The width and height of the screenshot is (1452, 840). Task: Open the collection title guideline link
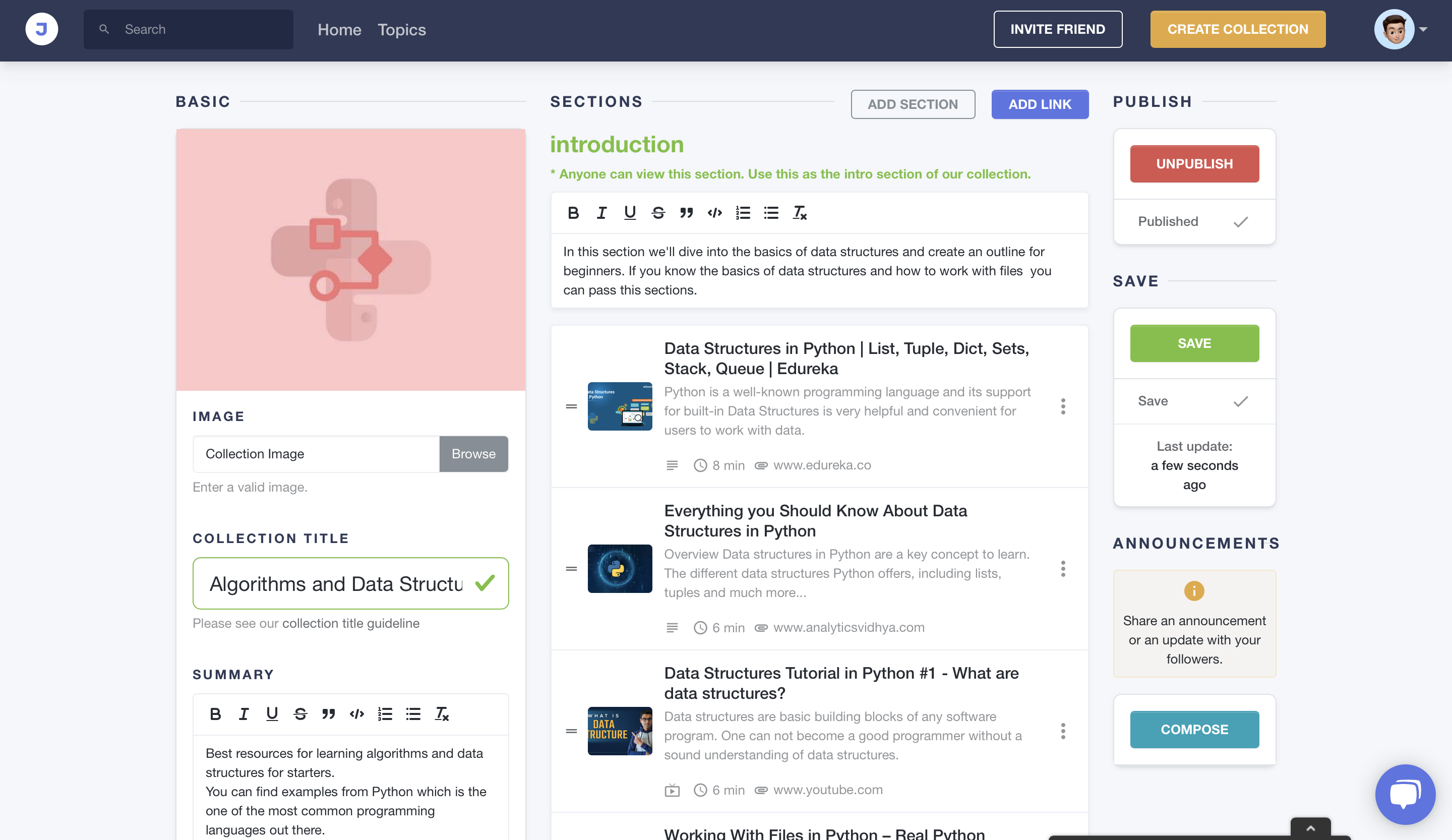click(x=350, y=623)
